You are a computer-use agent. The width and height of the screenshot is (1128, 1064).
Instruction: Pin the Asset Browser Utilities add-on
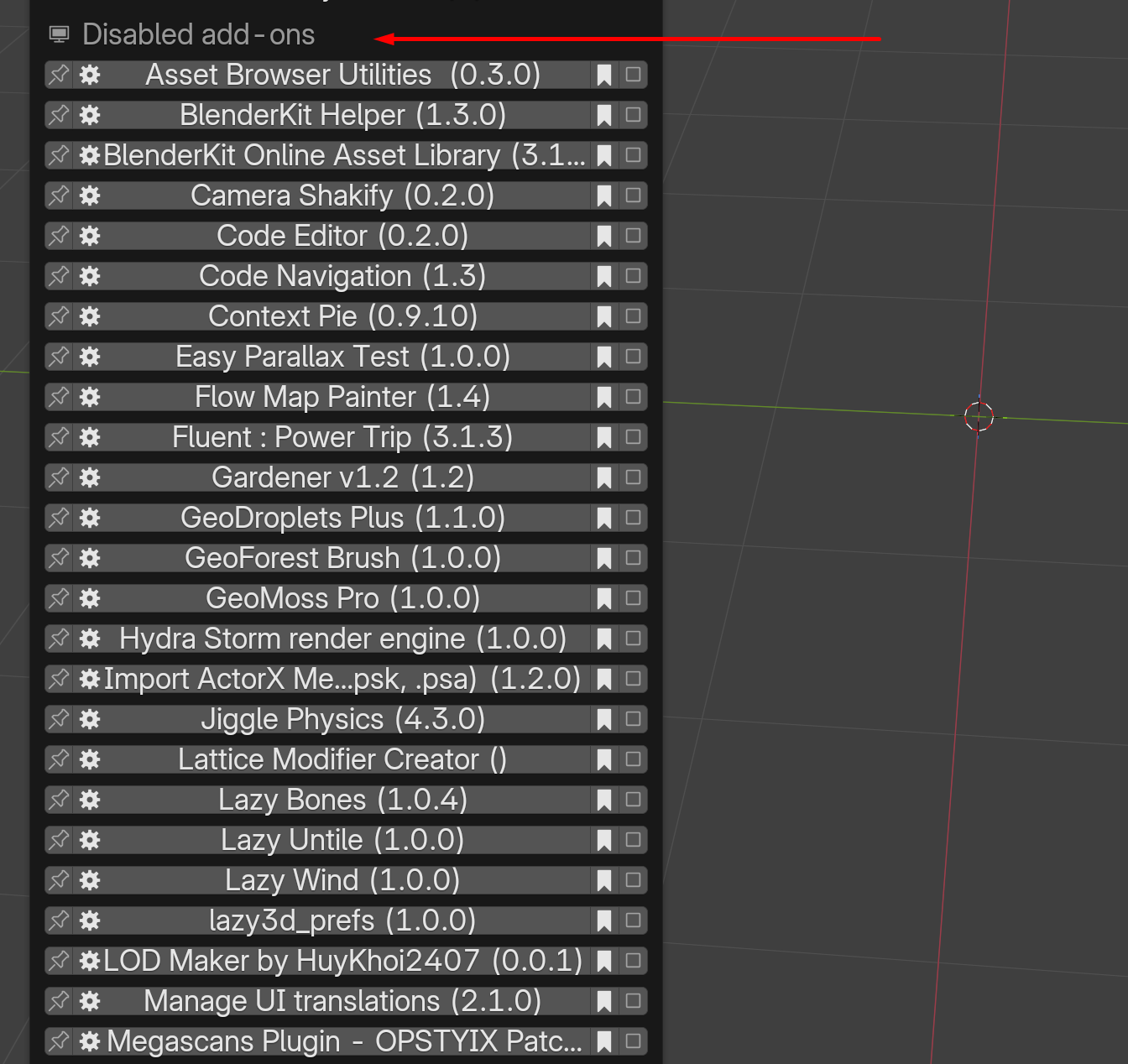[x=59, y=75]
